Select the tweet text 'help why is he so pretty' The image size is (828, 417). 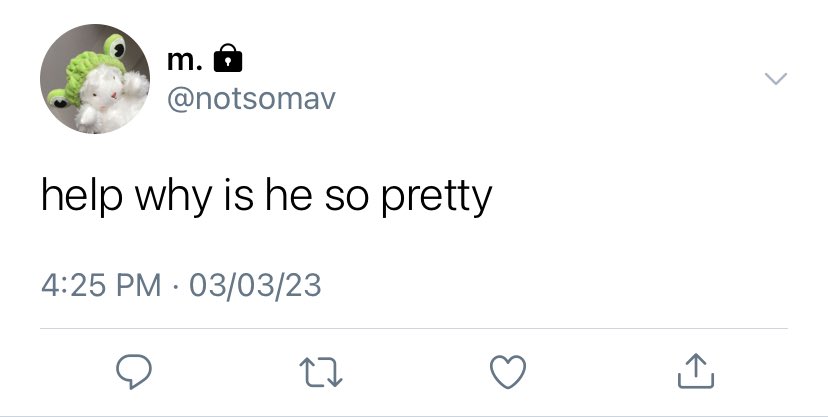[267, 196]
